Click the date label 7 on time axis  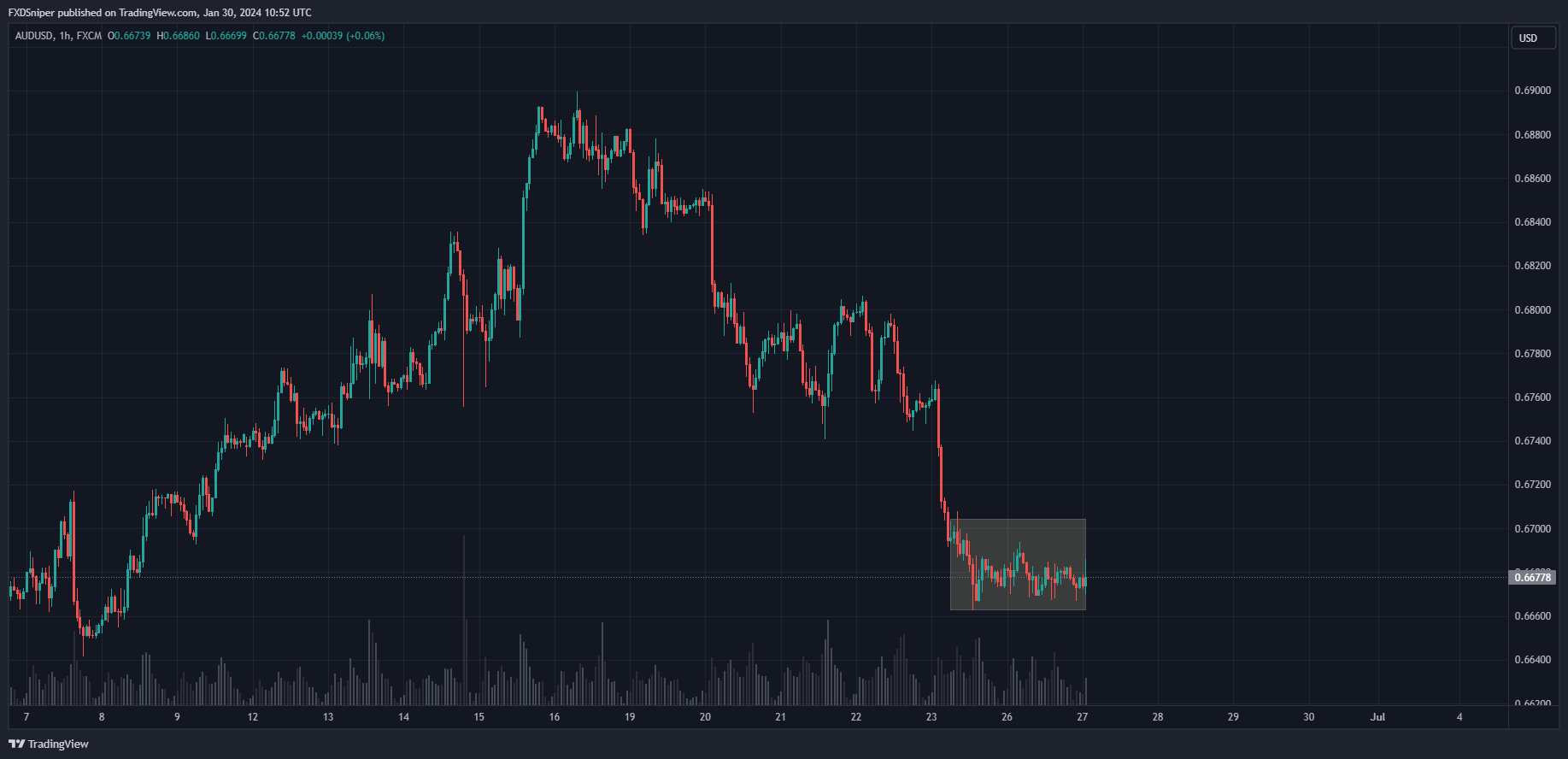point(26,717)
